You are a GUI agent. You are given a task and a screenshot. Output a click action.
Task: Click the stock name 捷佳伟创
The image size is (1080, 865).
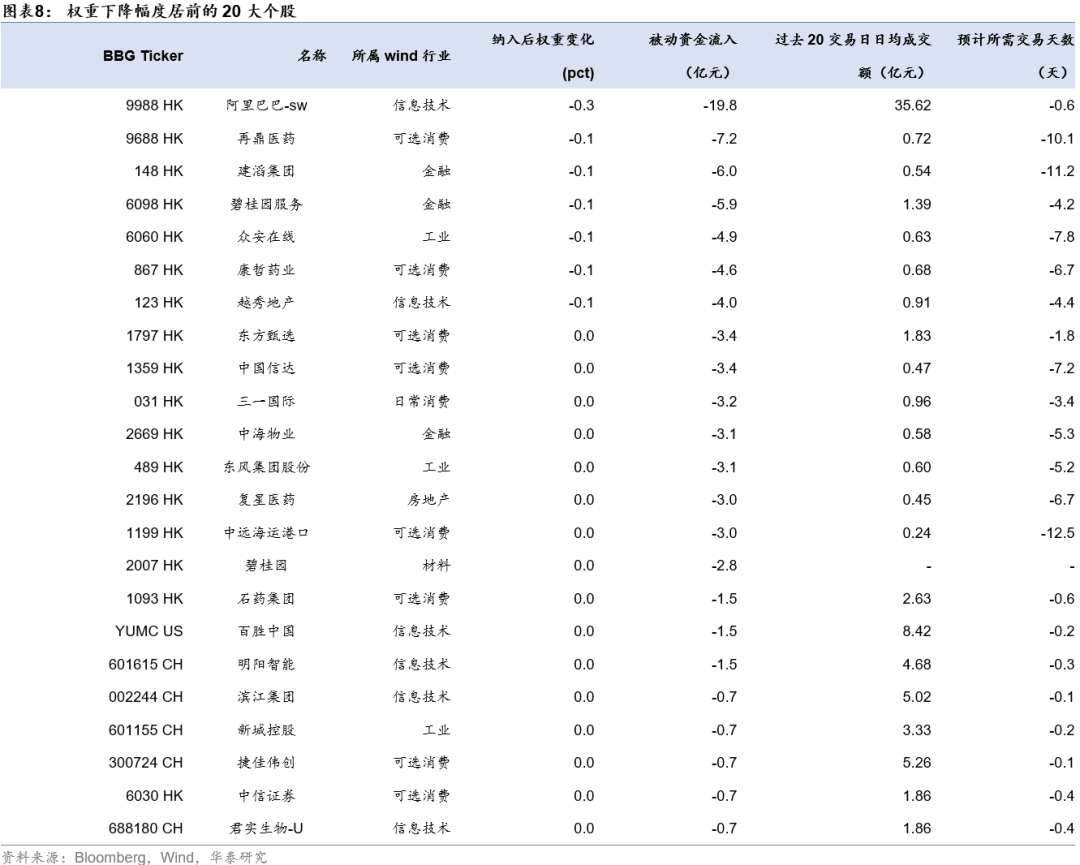(x=267, y=763)
